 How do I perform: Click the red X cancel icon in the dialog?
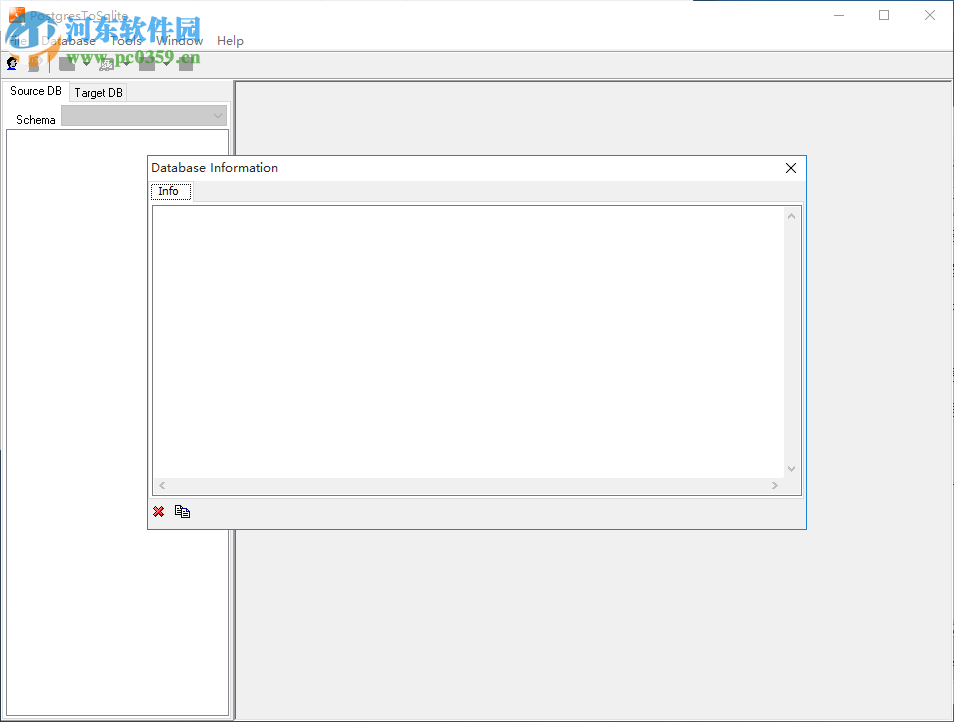tap(158, 511)
